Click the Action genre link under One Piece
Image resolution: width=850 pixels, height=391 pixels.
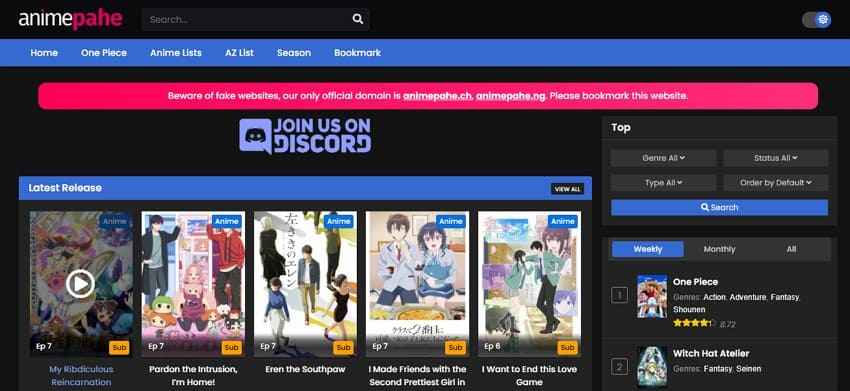pos(714,297)
